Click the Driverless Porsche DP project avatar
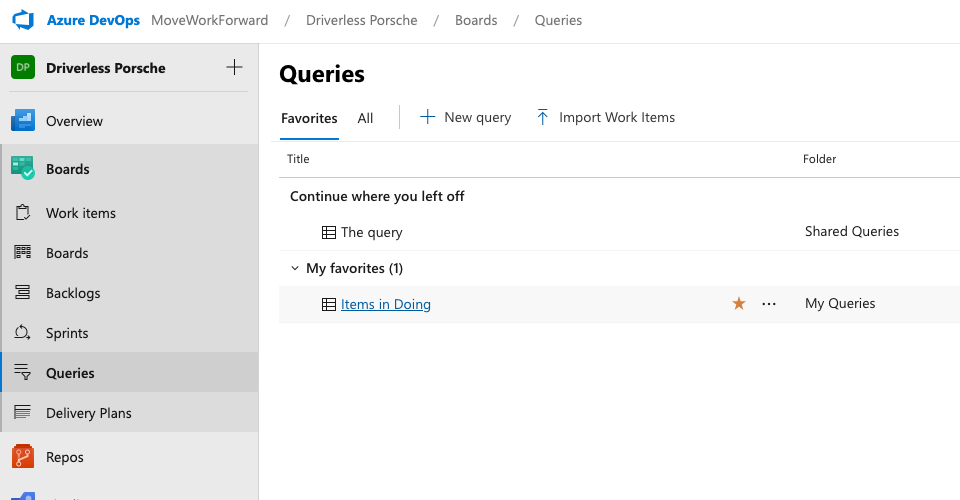 click(x=23, y=68)
